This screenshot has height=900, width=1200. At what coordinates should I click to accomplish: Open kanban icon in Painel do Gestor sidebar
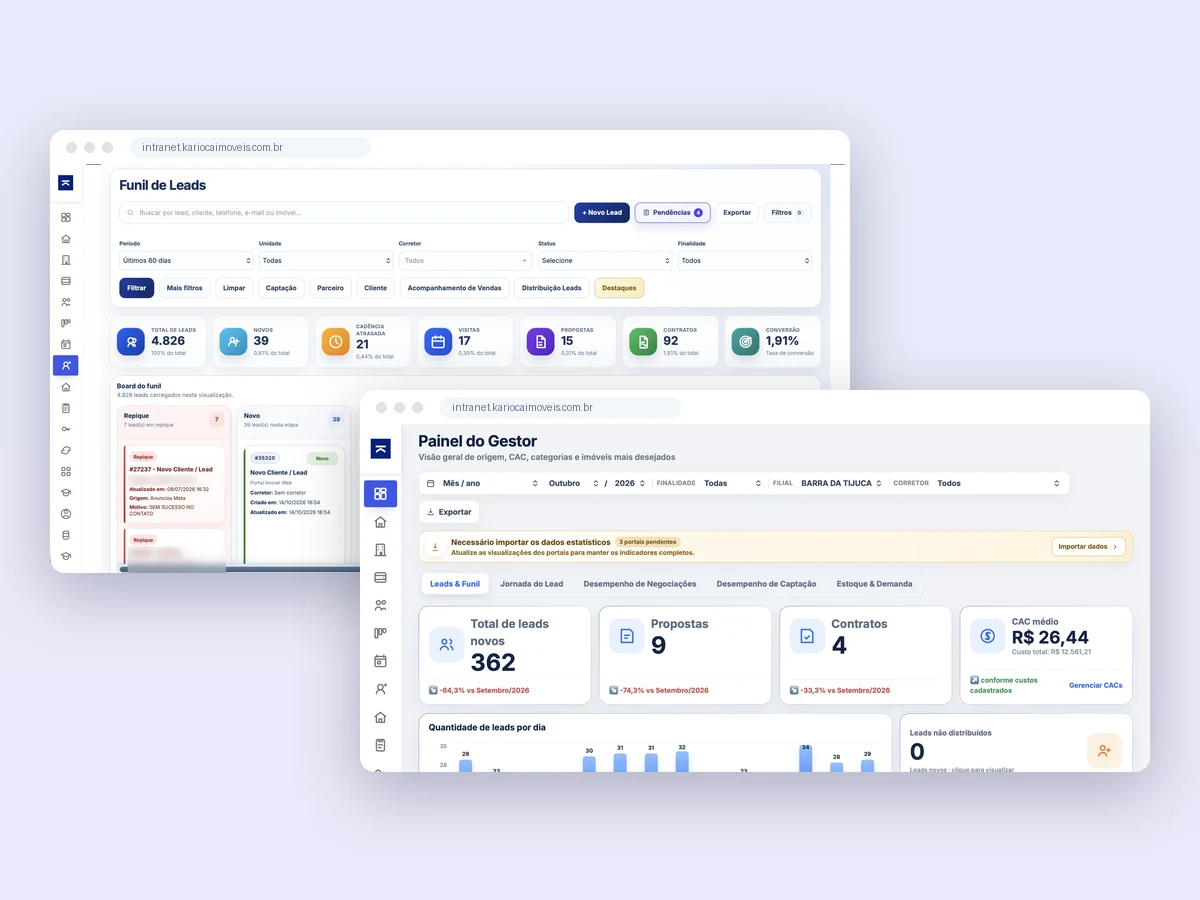[x=380, y=633]
